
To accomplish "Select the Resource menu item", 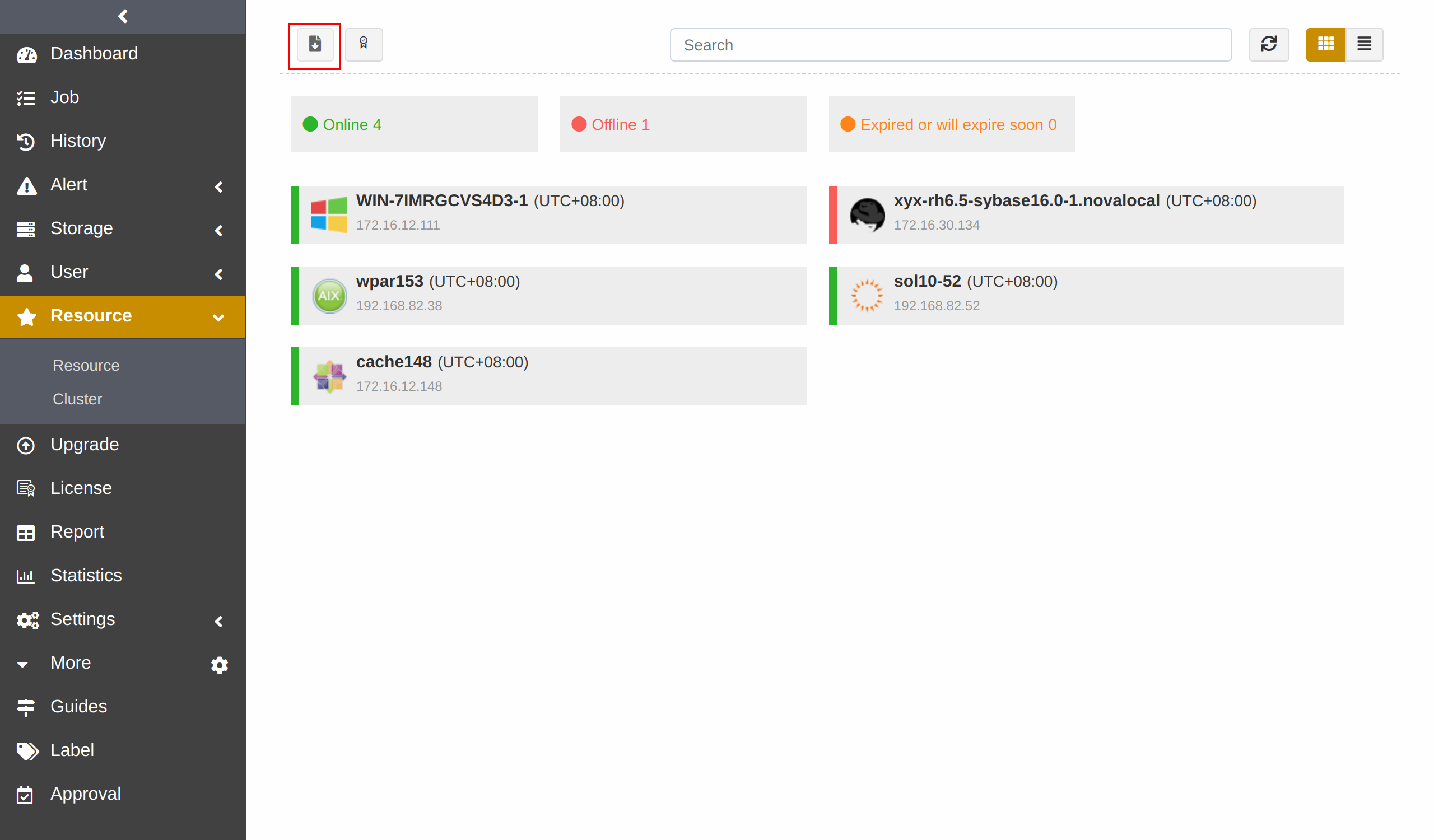I will click(123, 315).
